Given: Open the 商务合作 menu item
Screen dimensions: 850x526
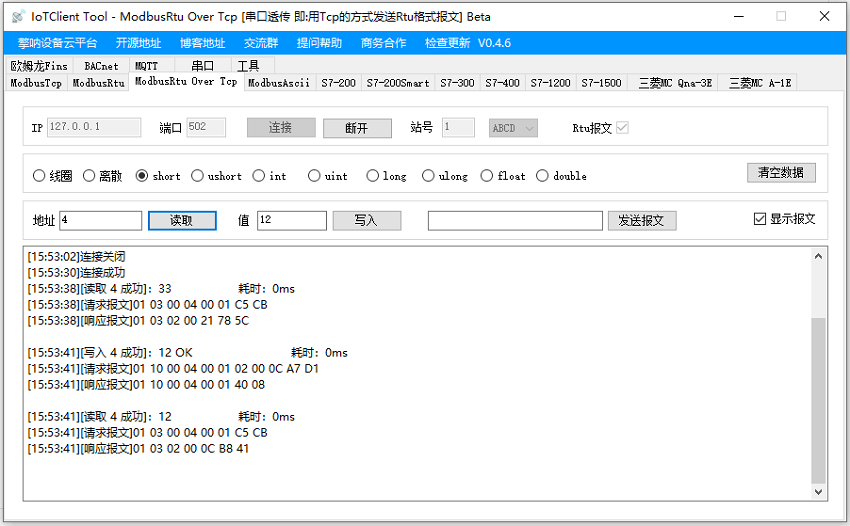Looking at the screenshot, I should [x=383, y=43].
